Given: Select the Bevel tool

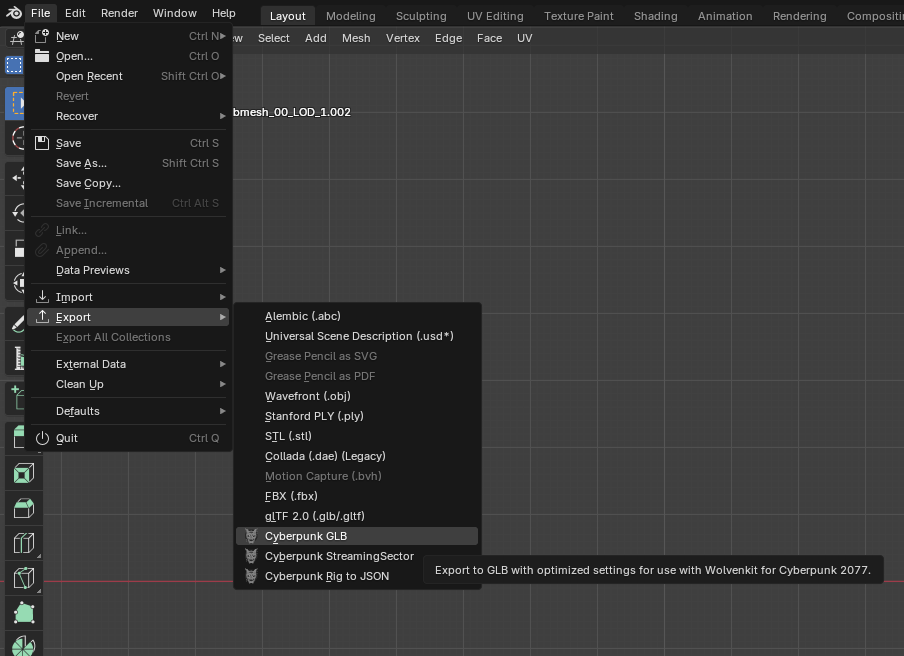Looking at the screenshot, I should tap(23, 509).
